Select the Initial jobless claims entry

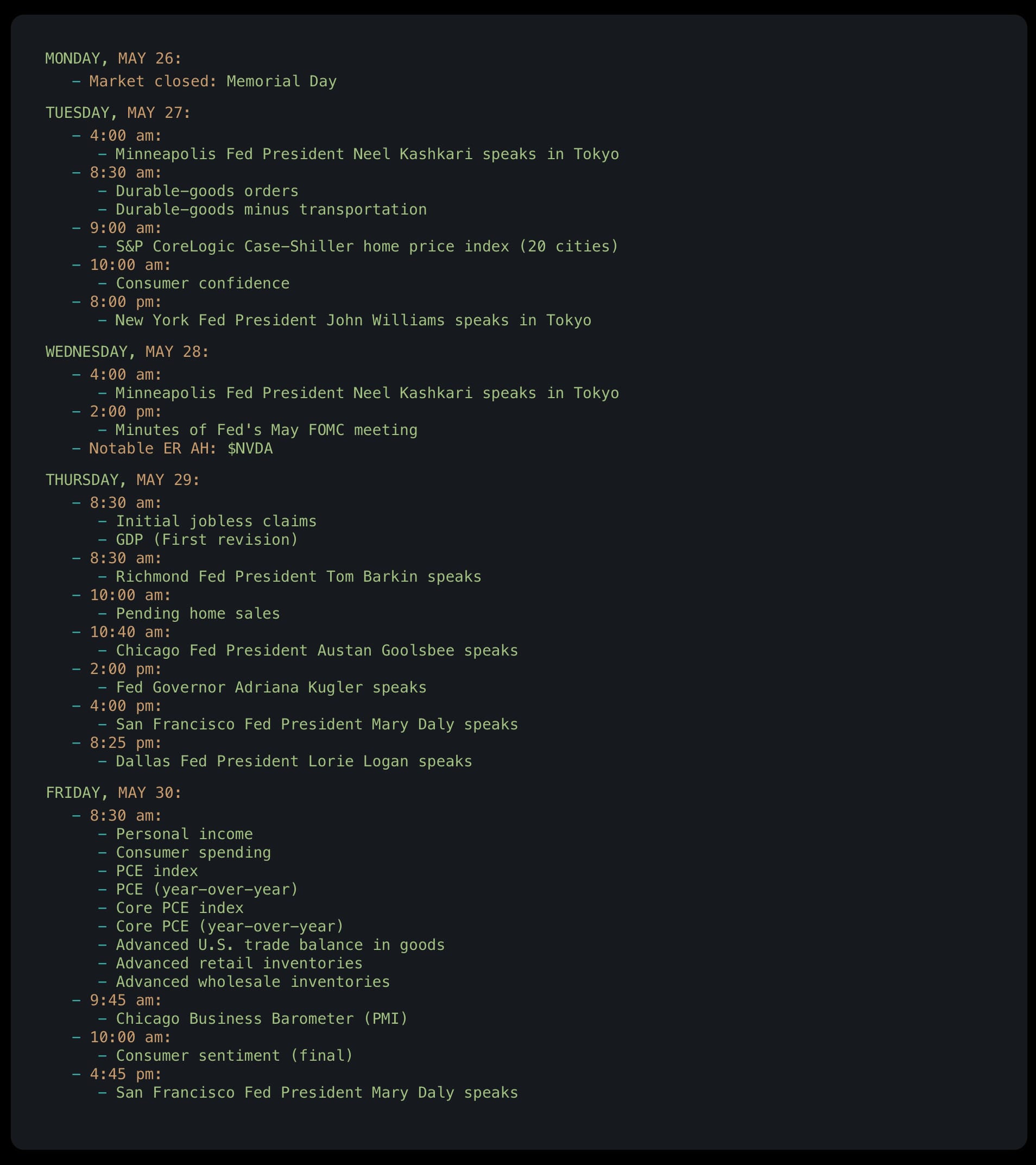tap(216, 521)
